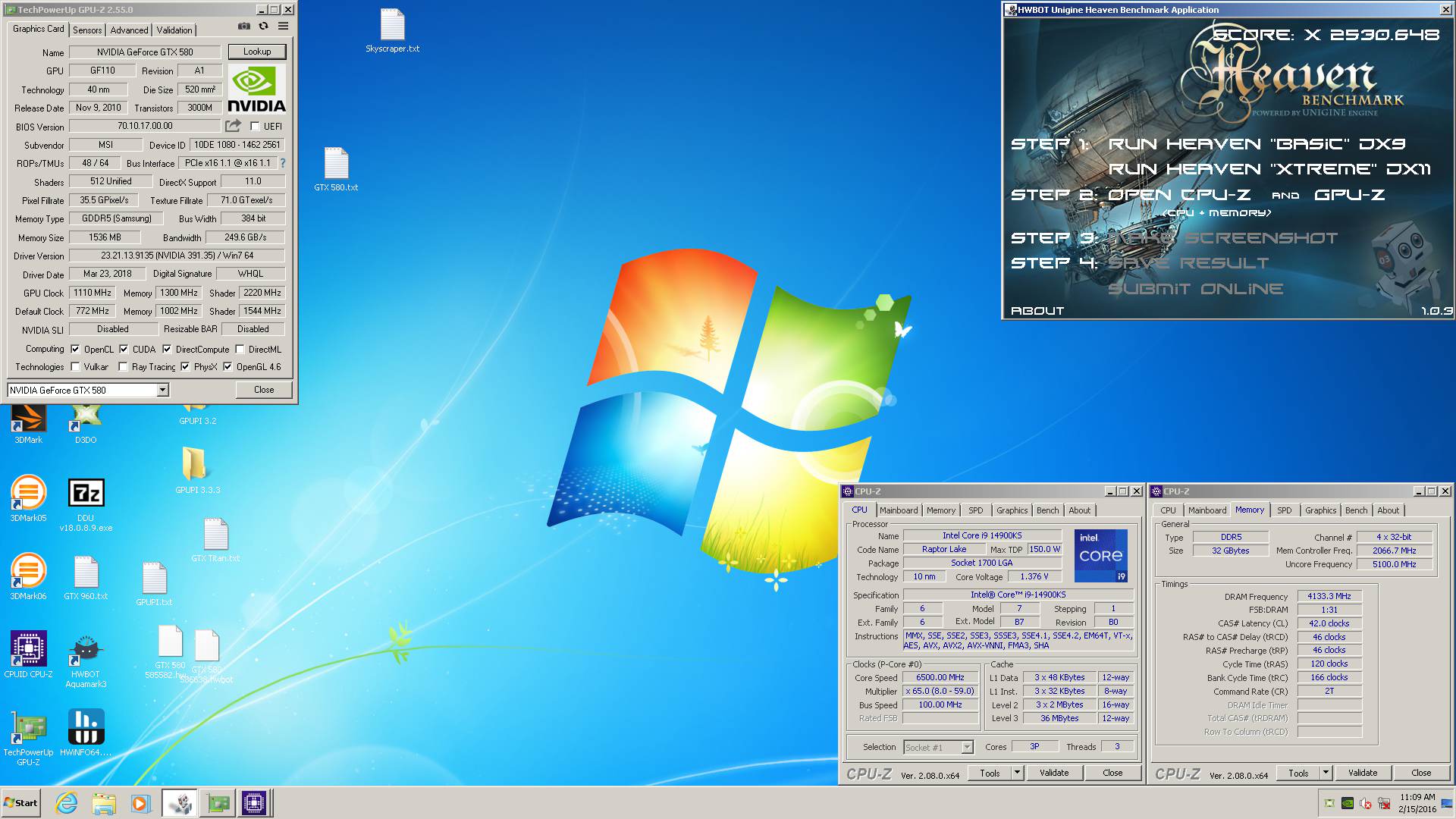Click muted volume icon in system tray
The width and height of the screenshot is (1456, 819).
(x=1366, y=803)
